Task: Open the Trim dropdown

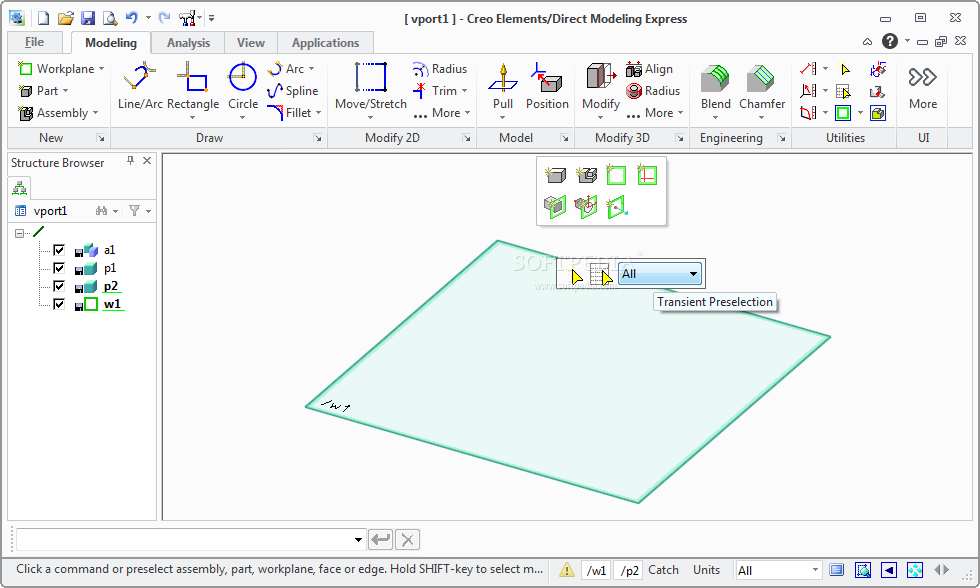Action: click(x=464, y=91)
